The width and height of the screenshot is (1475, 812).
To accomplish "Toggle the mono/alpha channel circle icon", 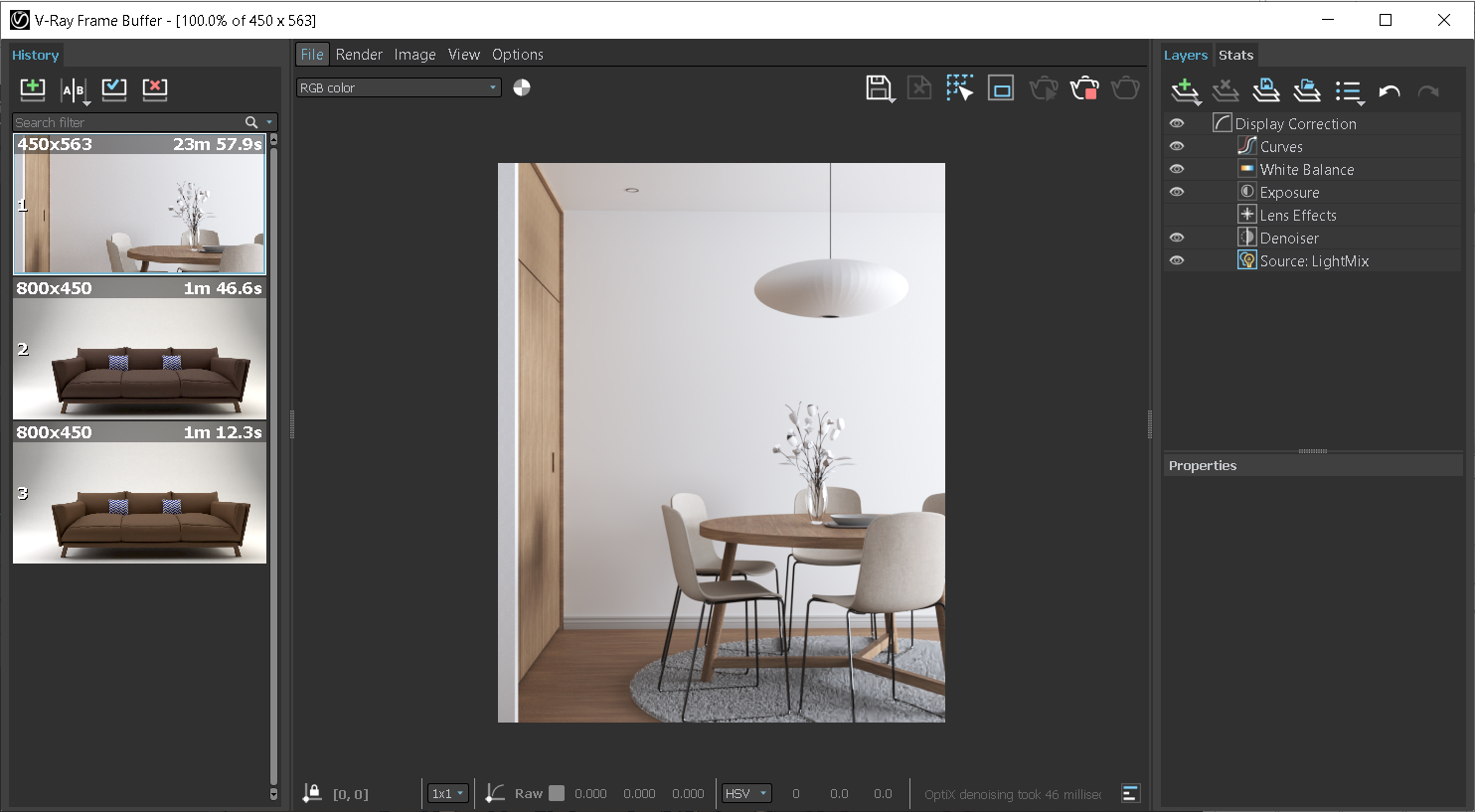I will tap(522, 87).
